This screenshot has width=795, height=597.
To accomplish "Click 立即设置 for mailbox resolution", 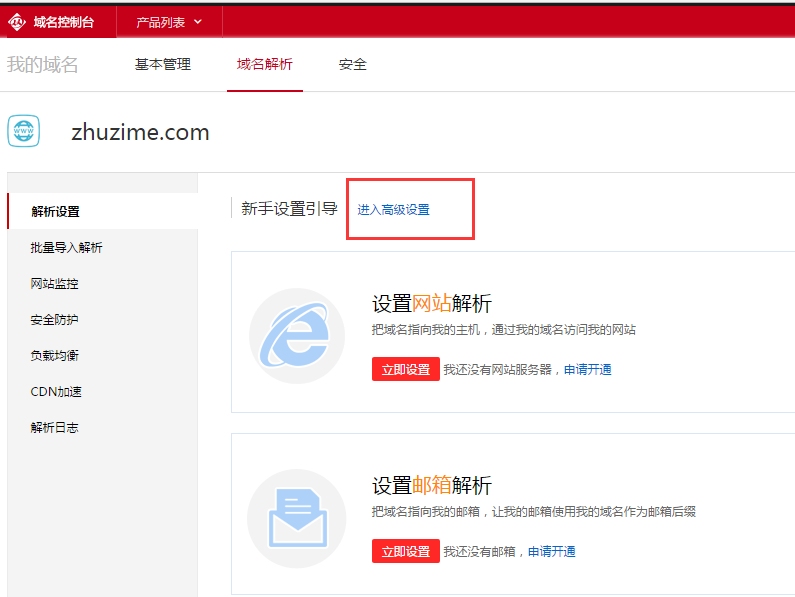I will (x=406, y=551).
